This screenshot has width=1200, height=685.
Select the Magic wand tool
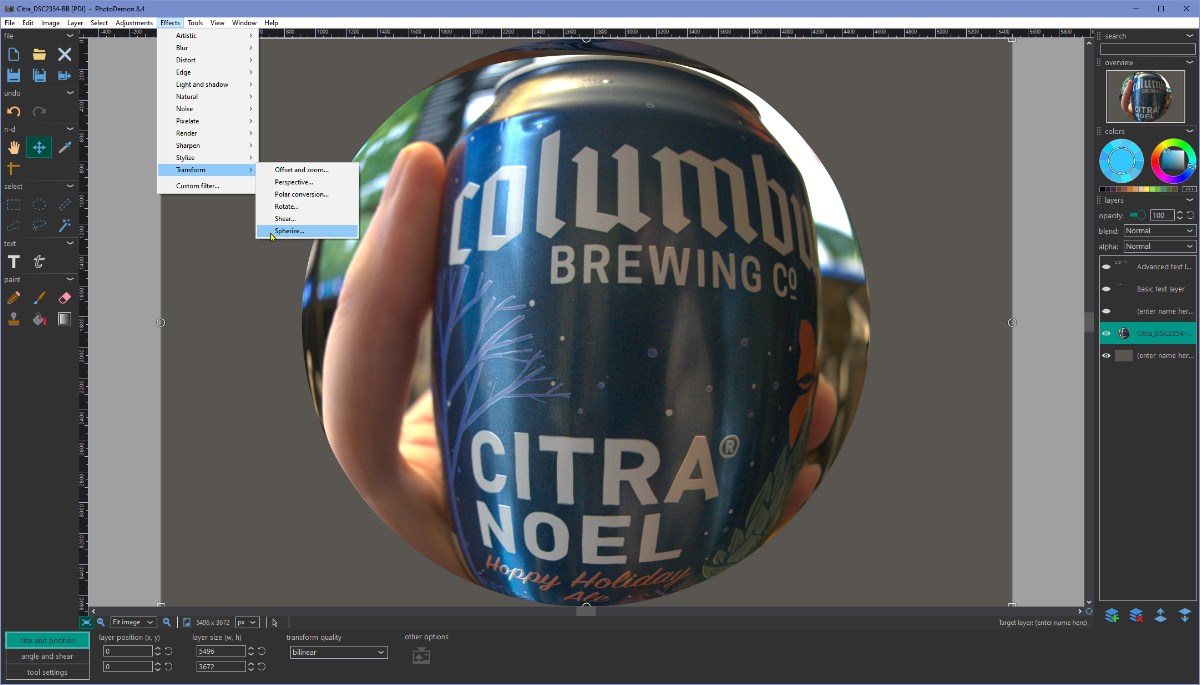tap(64, 225)
